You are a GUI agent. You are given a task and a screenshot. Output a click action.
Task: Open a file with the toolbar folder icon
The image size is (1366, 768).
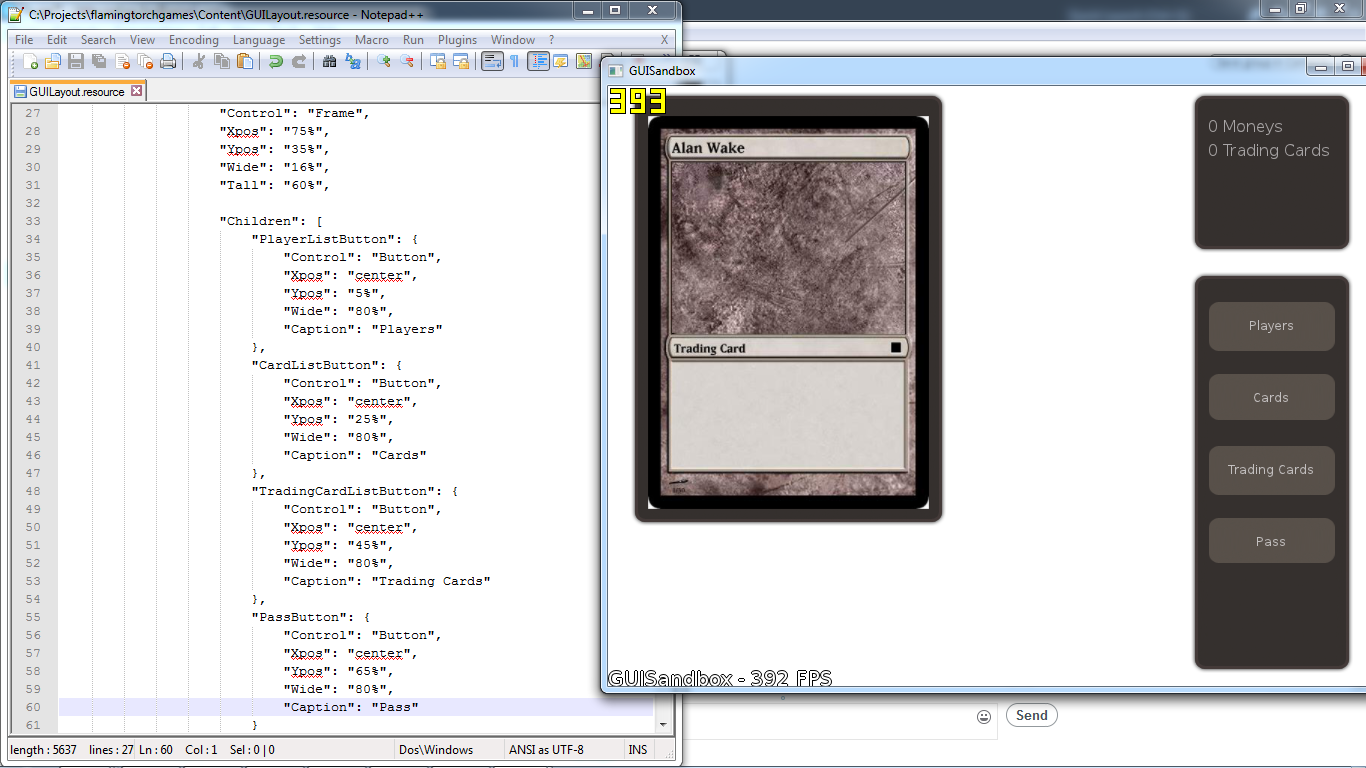click(53, 61)
